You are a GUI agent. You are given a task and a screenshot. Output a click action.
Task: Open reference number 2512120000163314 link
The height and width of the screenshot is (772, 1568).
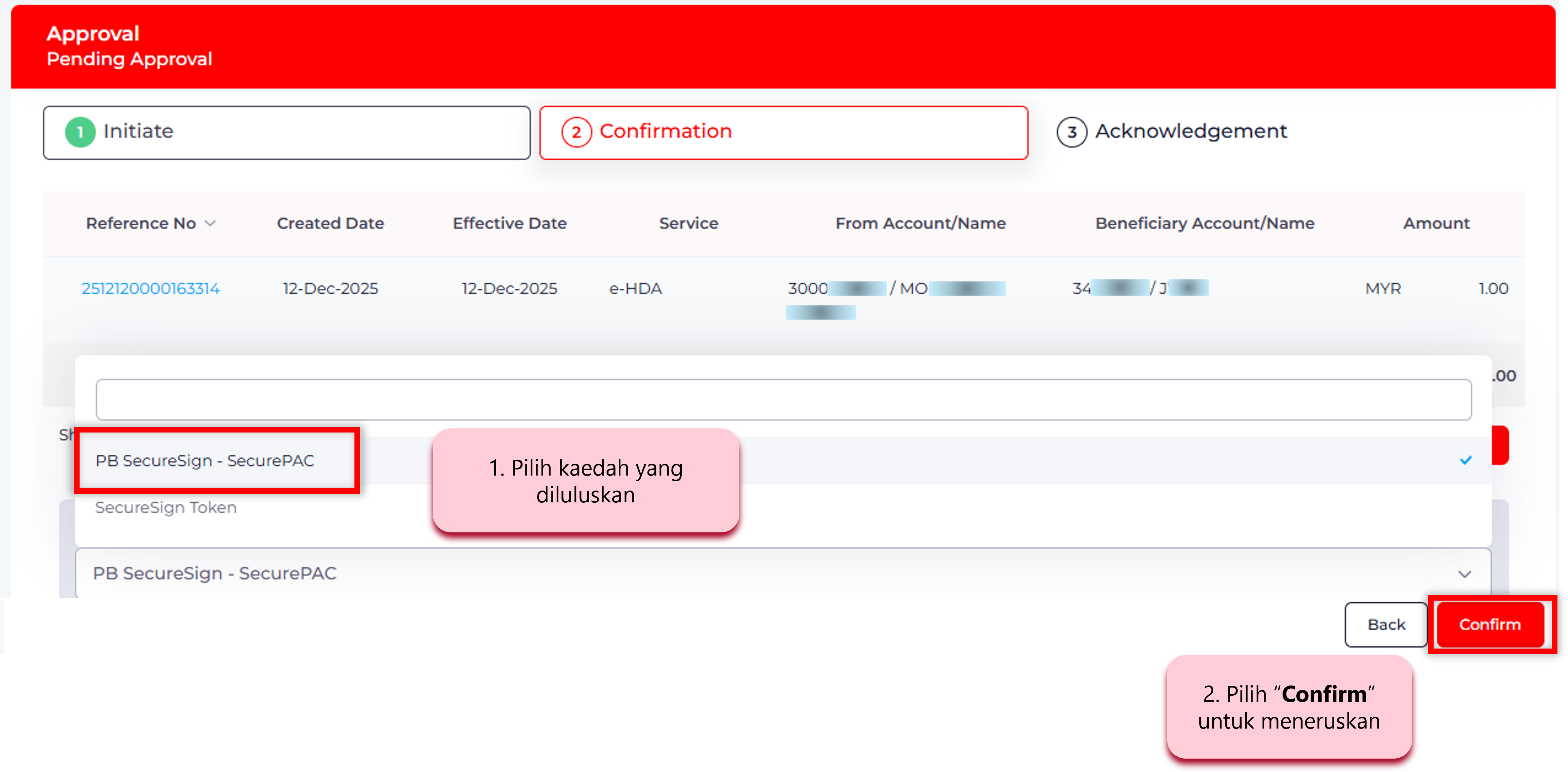[x=150, y=288]
